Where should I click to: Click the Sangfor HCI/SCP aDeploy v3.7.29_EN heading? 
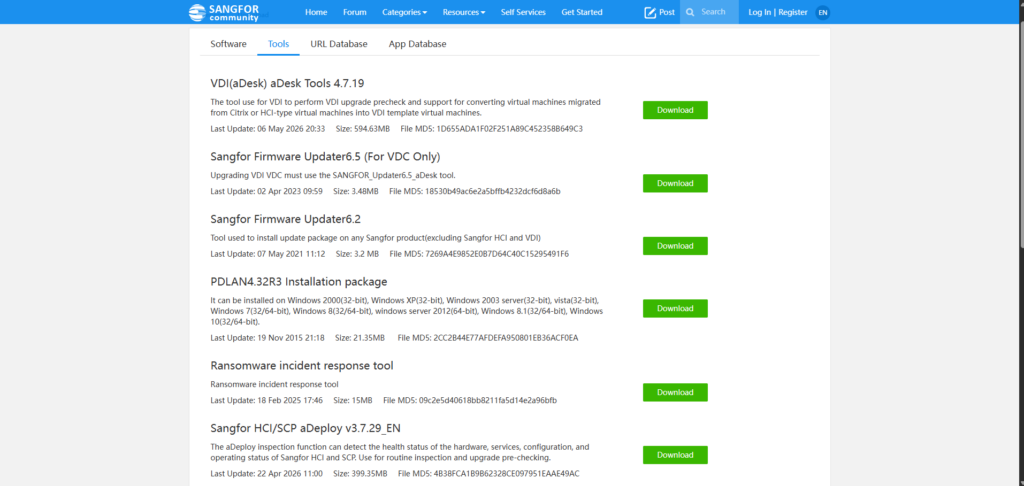pos(306,428)
